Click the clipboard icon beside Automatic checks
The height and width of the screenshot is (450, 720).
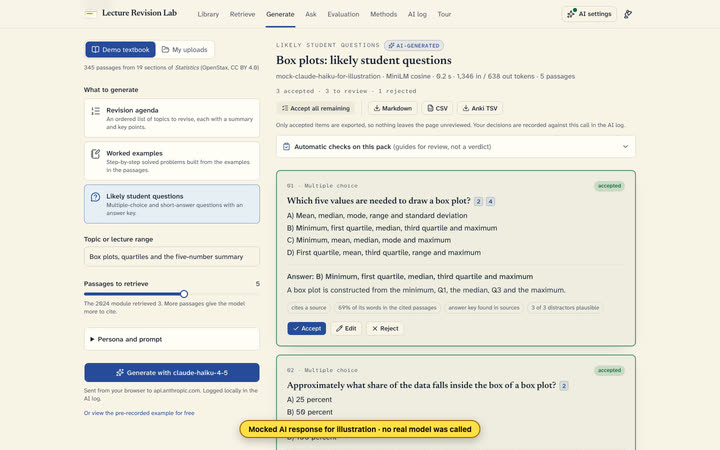point(287,146)
